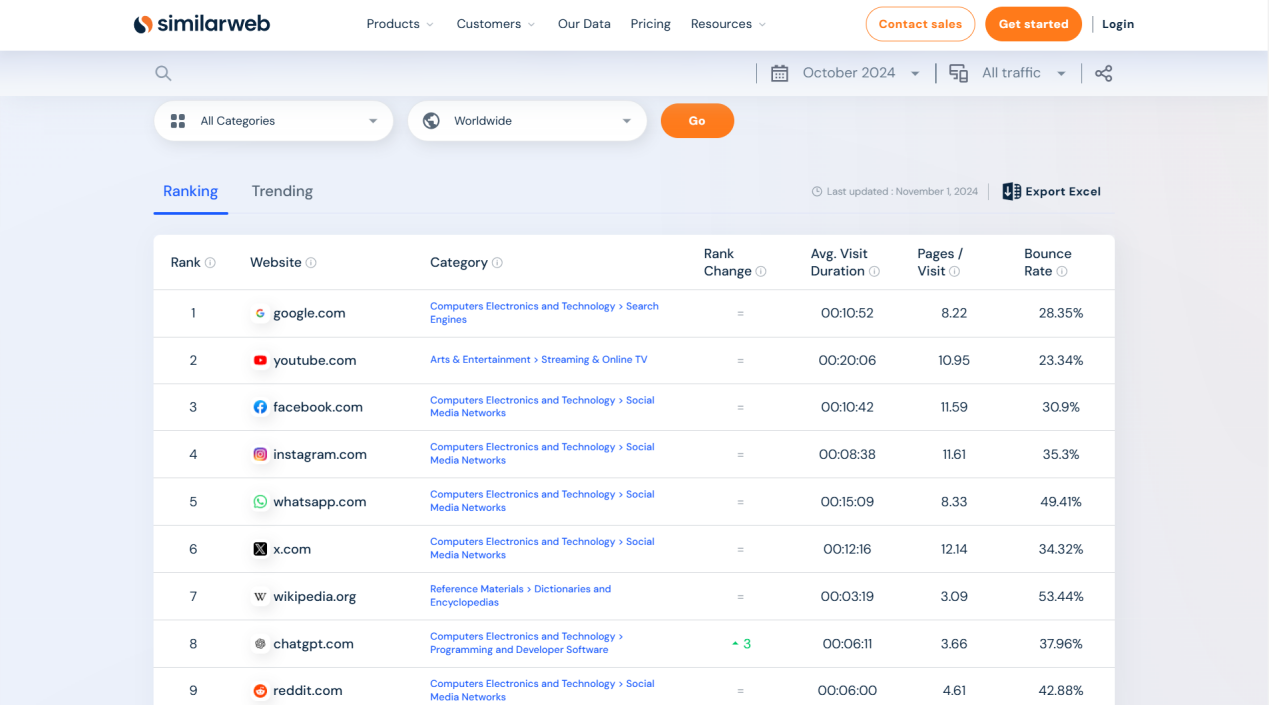Open the youtube.com website link

tap(314, 360)
